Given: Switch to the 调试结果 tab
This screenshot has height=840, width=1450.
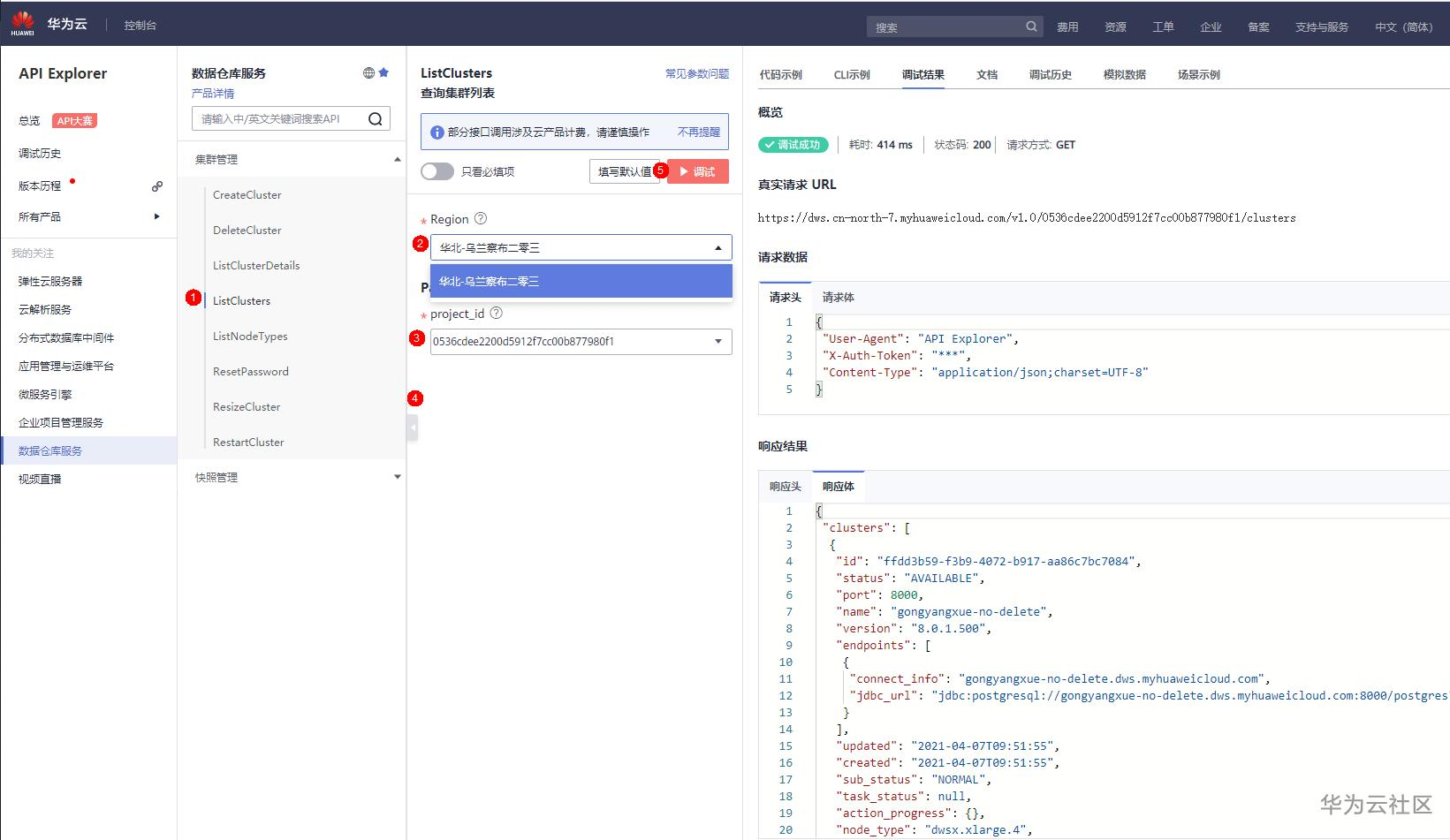Looking at the screenshot, I should [x=923, y=75].
